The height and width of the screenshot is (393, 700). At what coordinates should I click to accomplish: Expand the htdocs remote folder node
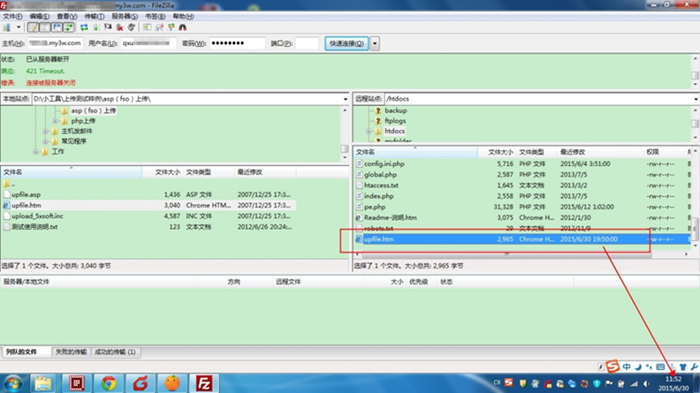[x=368, y=131]
